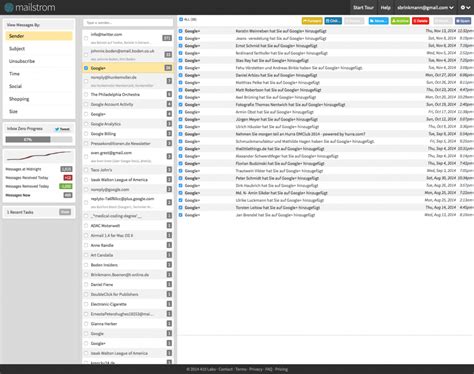474x374 pixels.
Task: Check the info@twitter.com sender checkbox
Action: click(x=86, y=38)
